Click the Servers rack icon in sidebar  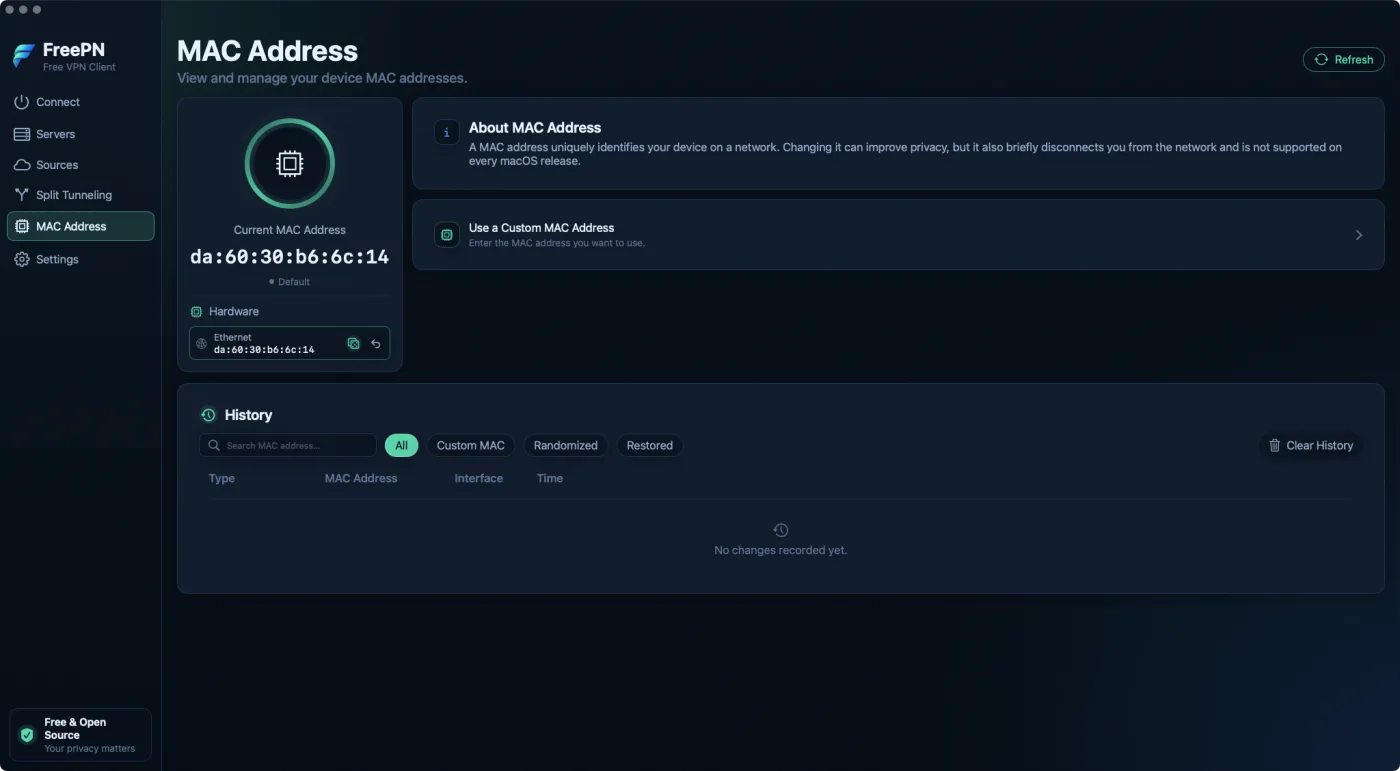[x=21, y=134]
